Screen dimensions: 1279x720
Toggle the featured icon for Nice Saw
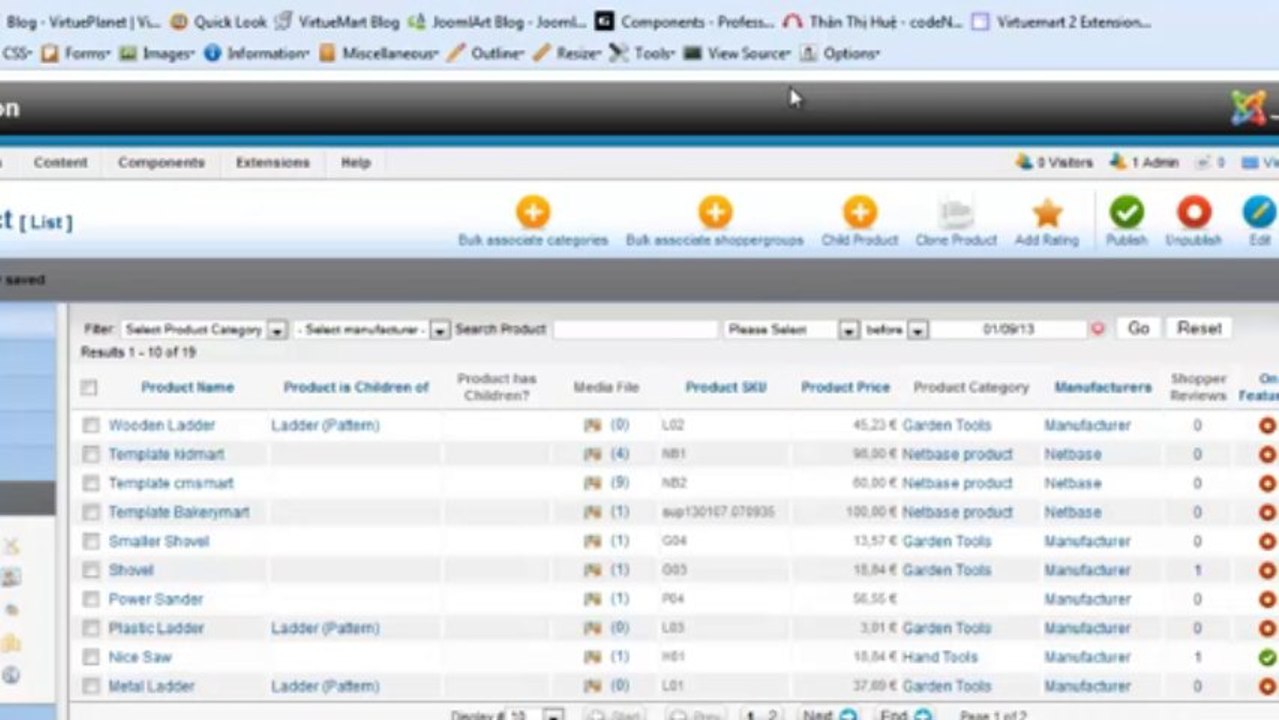pos(1267,657)
